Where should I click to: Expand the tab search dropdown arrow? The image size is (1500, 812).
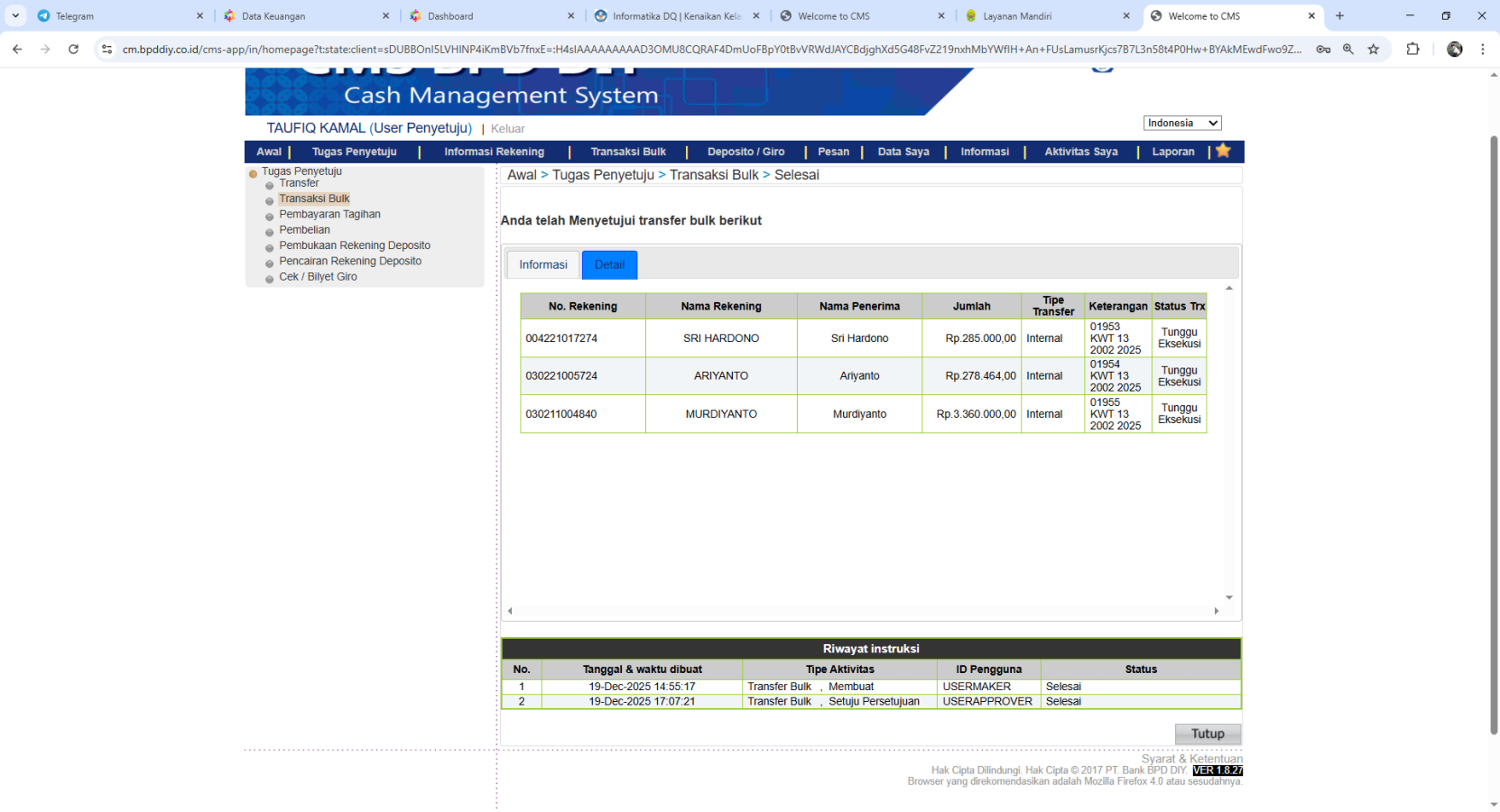coord(15,16)
